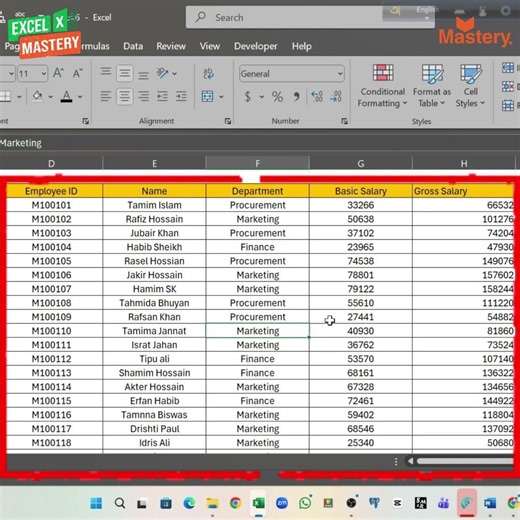Open Merge & Center dropdown arrow
The width and height of the screenshot is (520, 520).
pos(221,97)
